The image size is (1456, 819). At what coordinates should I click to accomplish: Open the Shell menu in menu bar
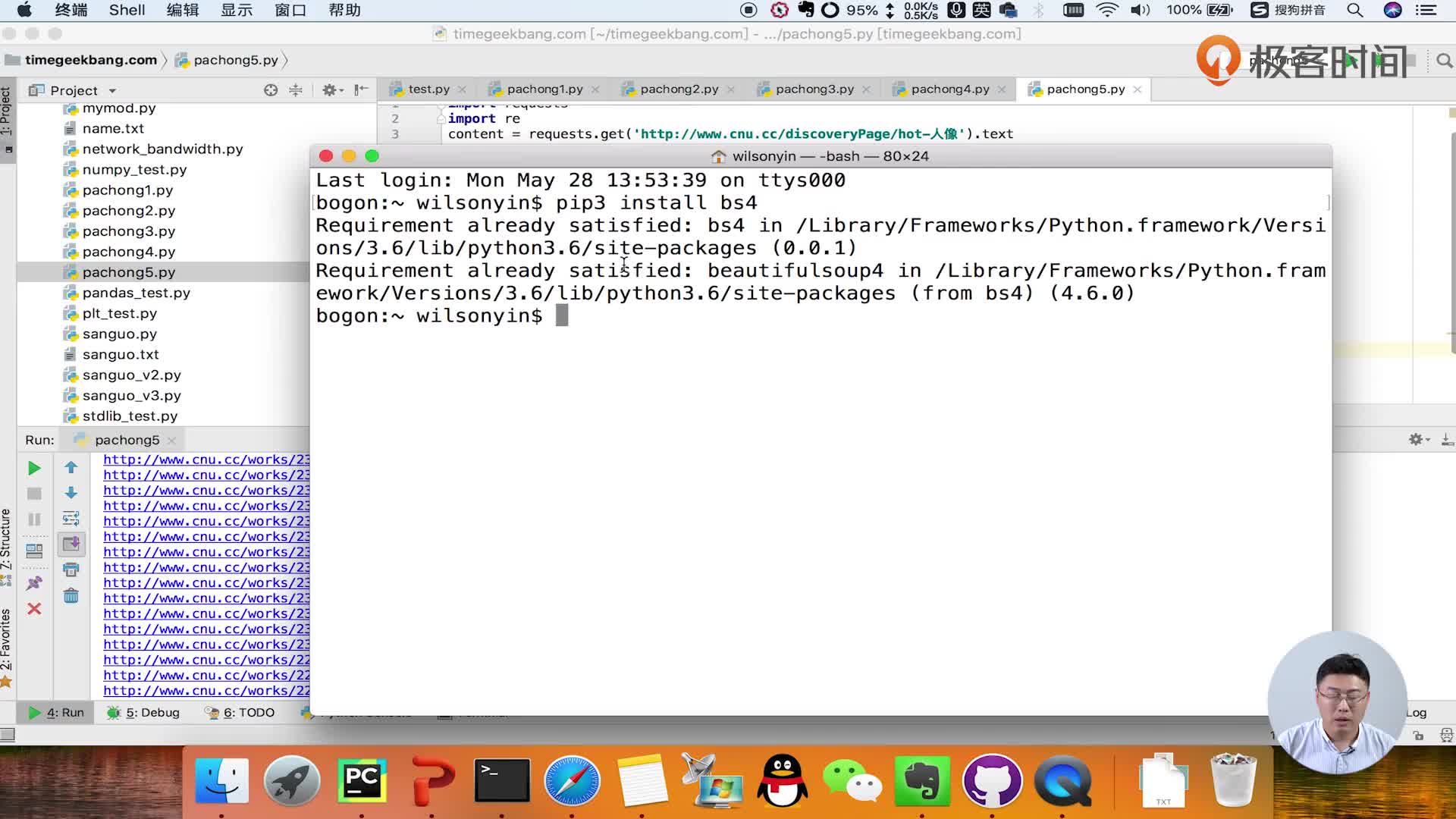point(127,11)
